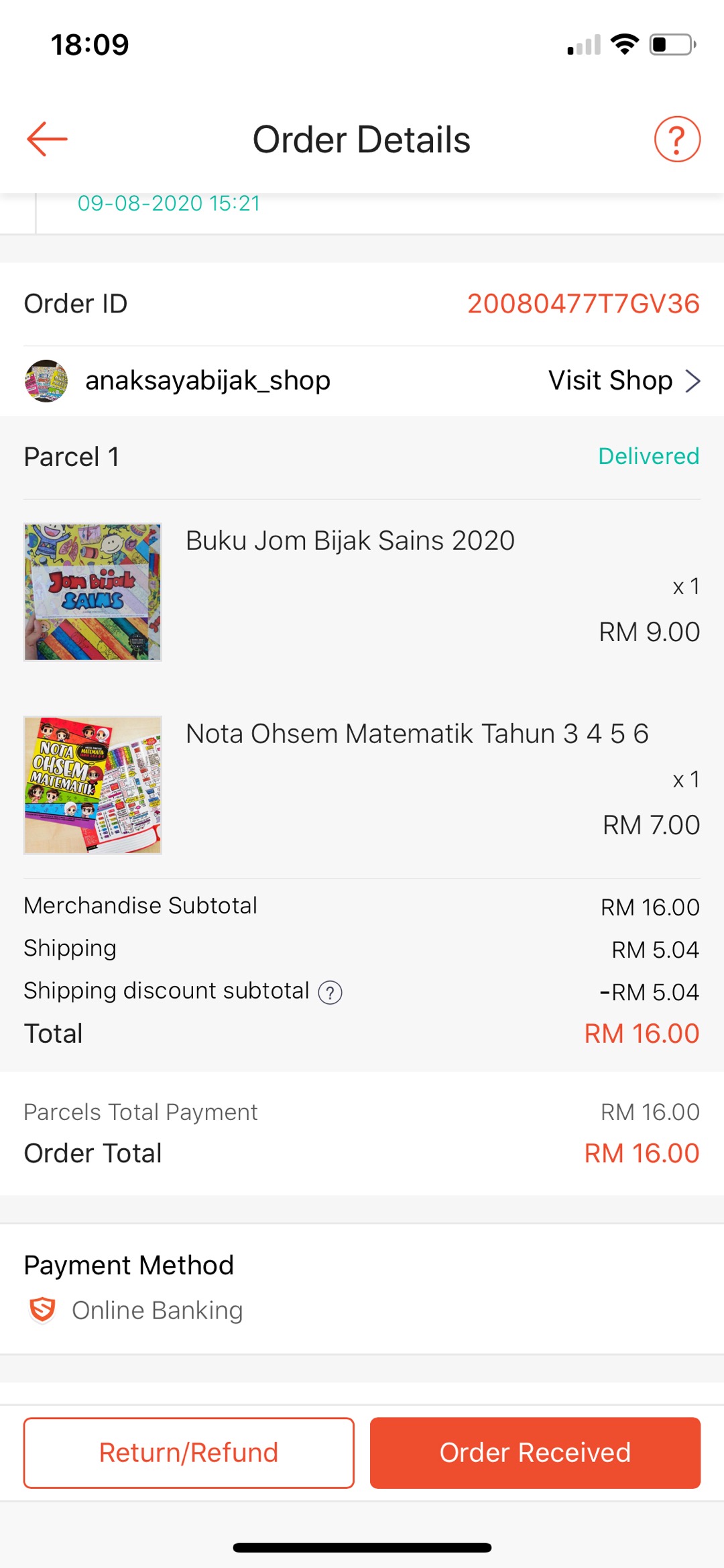Tap shipping discount subtotal info icon
The width and height of the screenshot is (724, 1568).
pyautogui.click(x=330, y=993)
